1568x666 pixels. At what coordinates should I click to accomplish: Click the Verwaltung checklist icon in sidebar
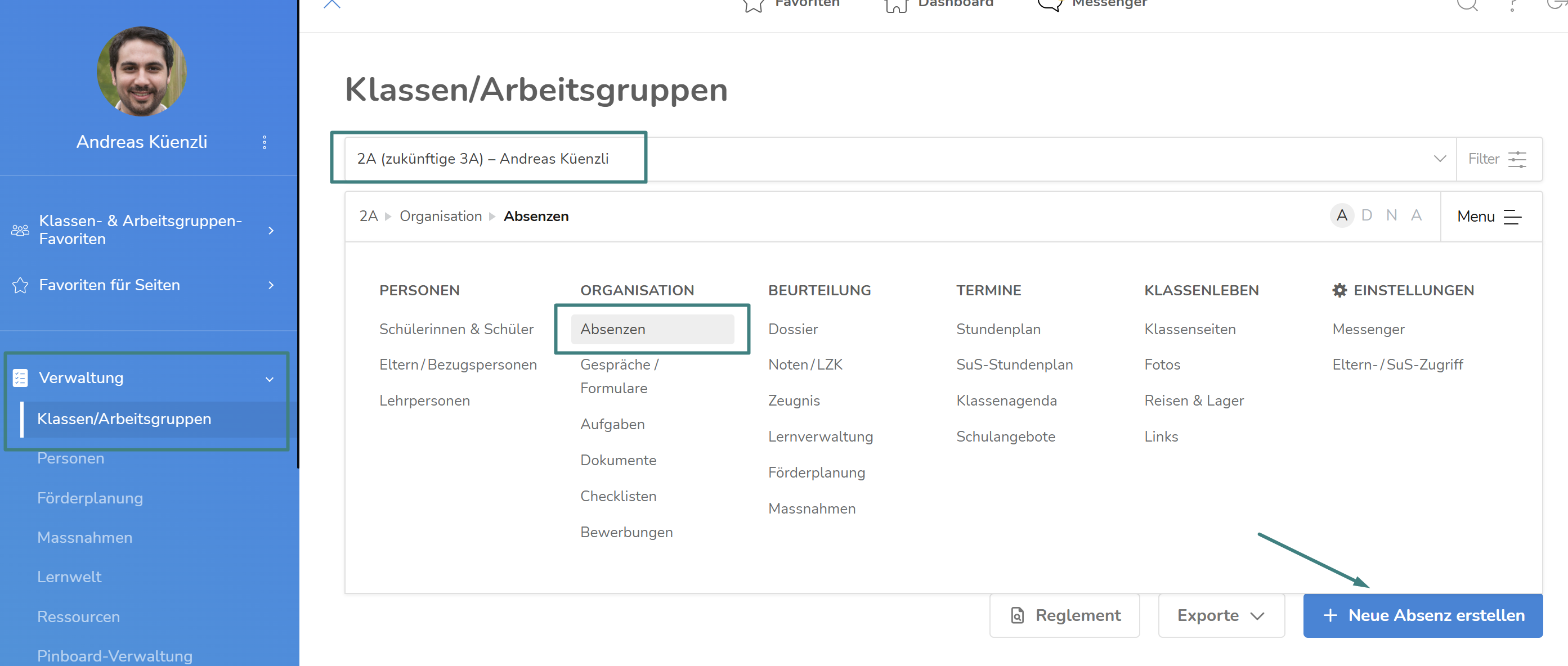pos(20,377)
